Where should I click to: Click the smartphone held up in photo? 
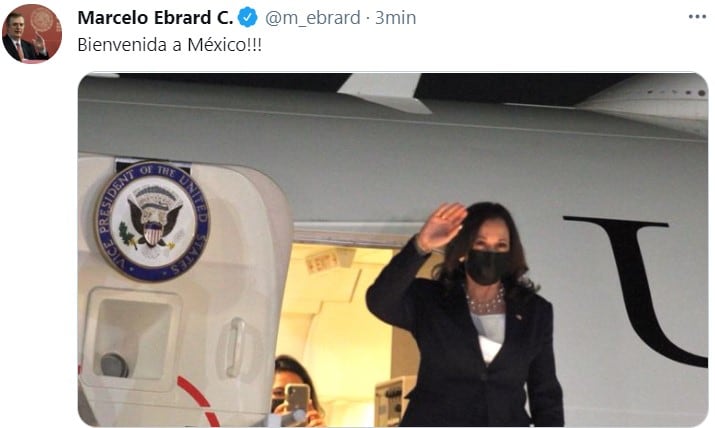[x=297, y=398]
